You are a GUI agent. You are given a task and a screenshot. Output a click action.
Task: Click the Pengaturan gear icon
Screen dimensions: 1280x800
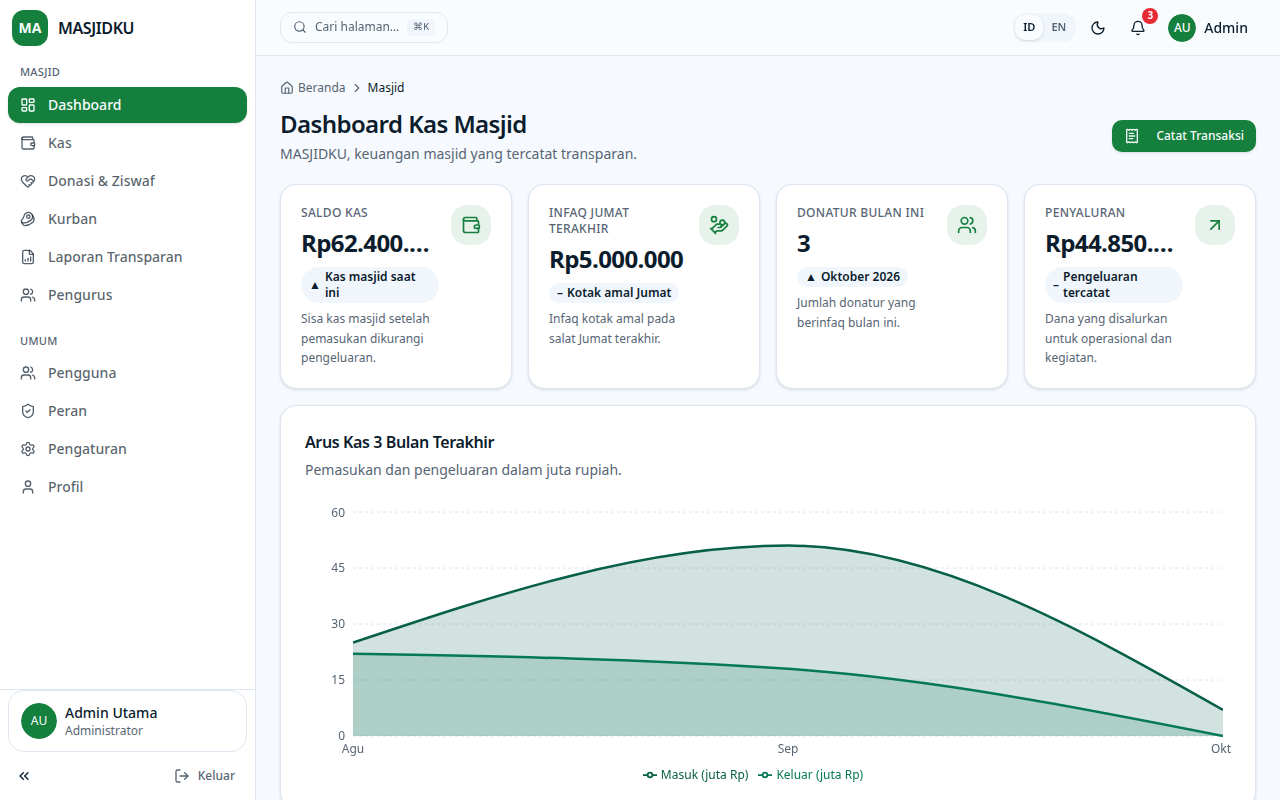(28, 449)
